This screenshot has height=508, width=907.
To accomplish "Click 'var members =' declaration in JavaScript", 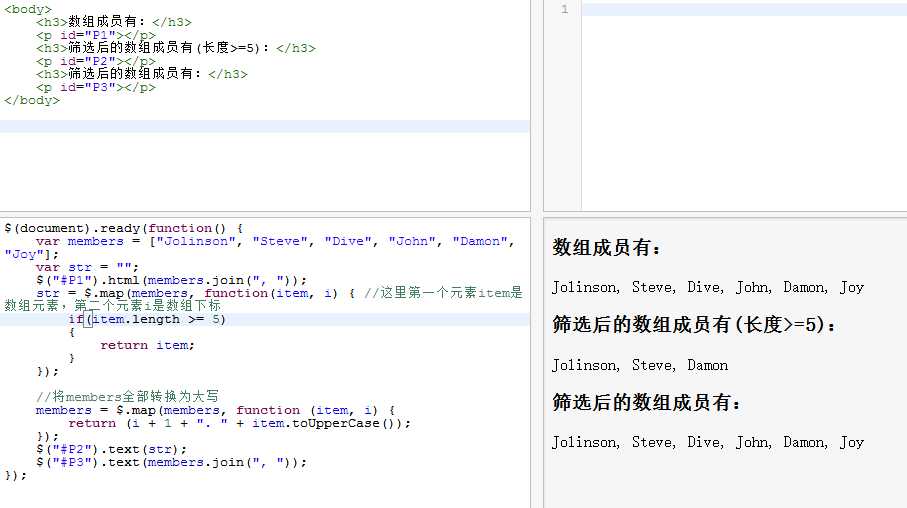I will click(87, 241).
